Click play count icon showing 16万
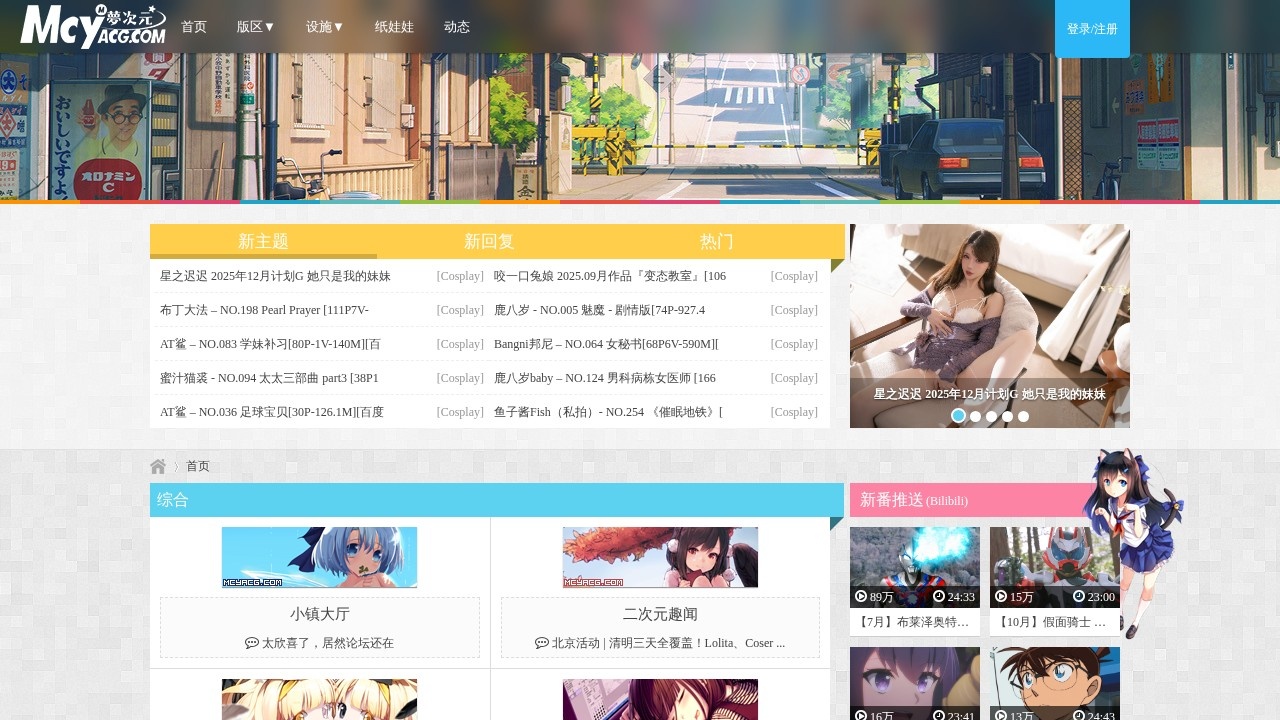 861,716
